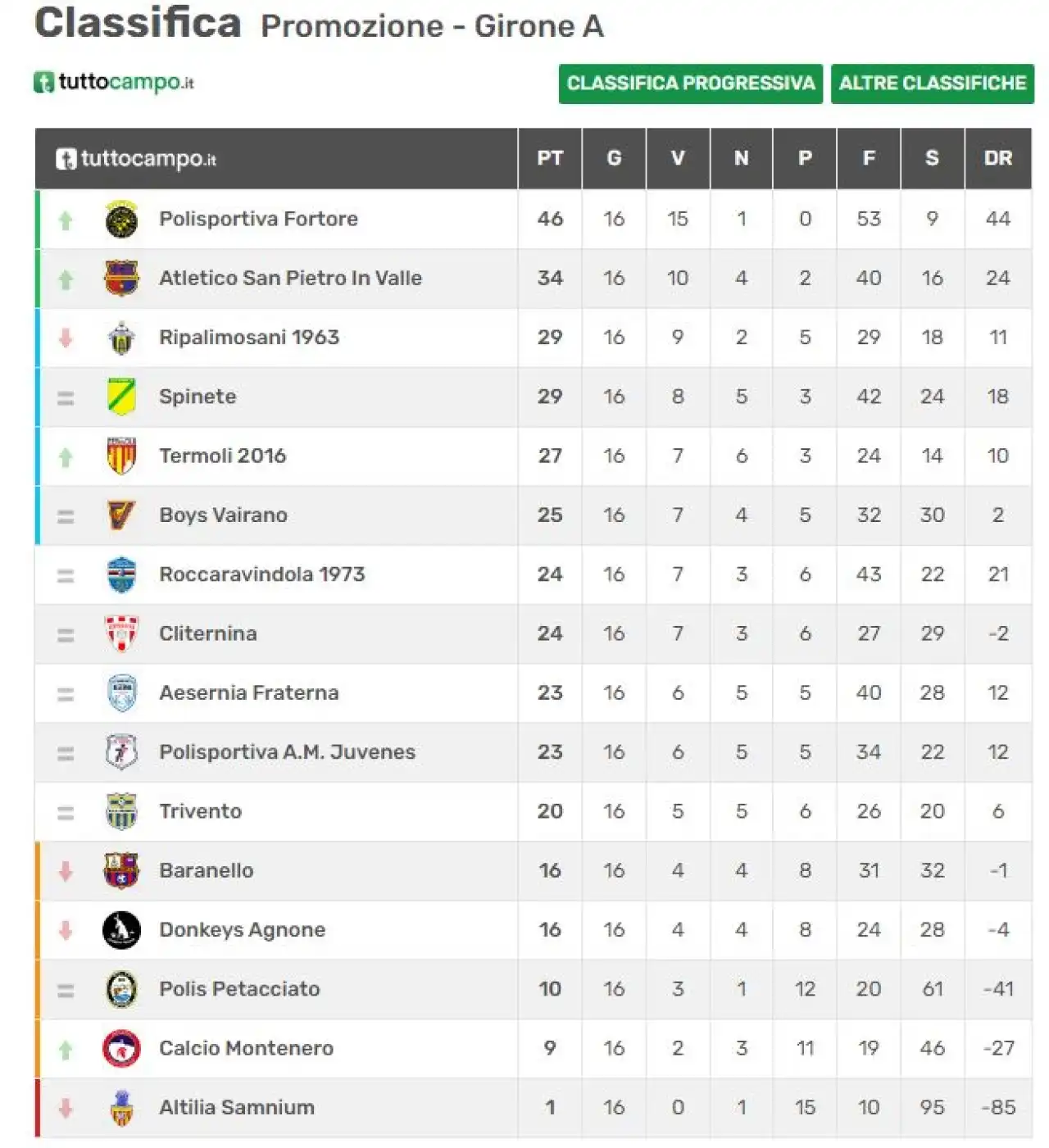
Task: Click the yellow-green Spinete team logo
Action: [x=121, y=397]
